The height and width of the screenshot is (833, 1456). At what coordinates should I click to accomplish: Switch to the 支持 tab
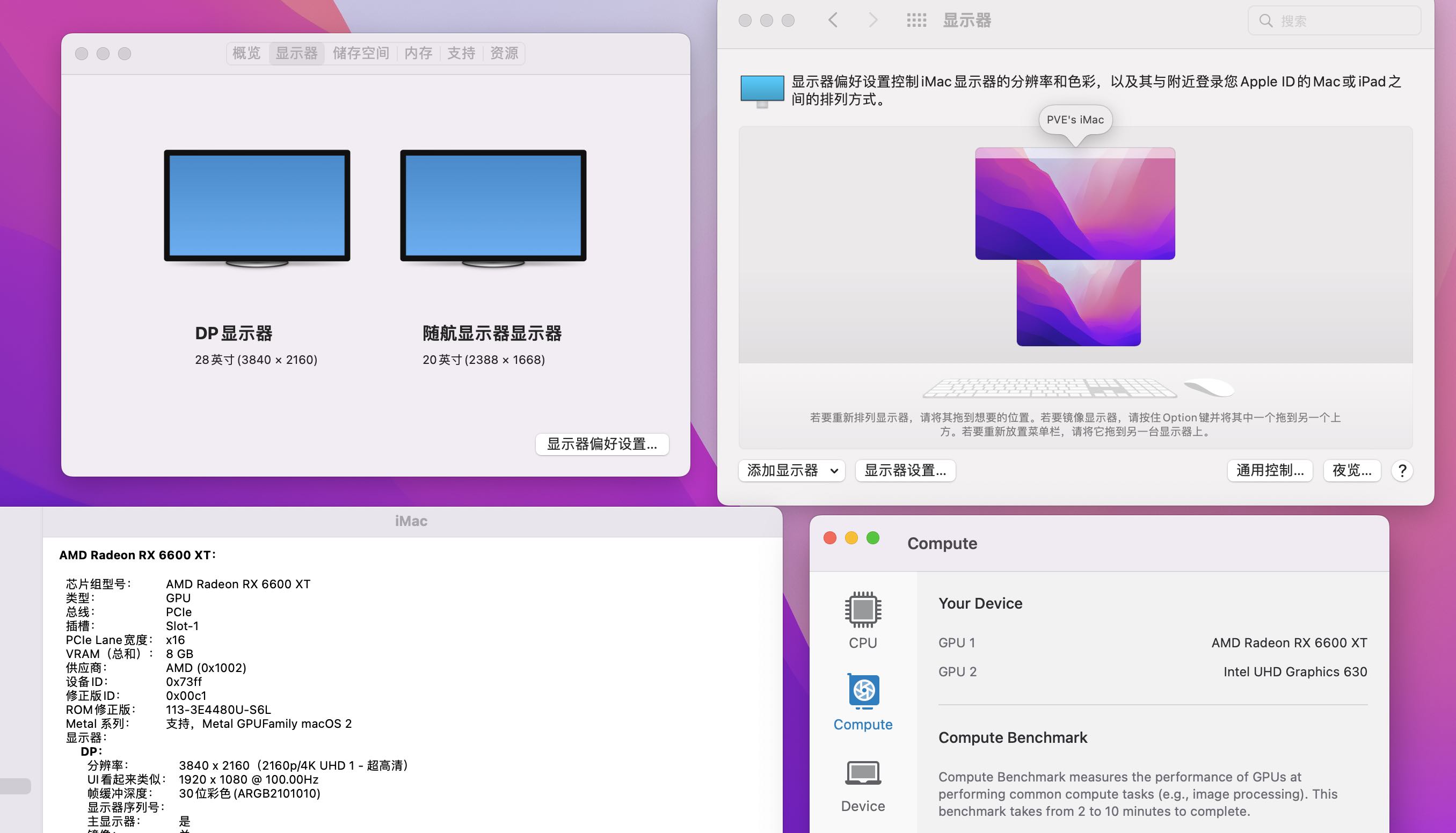[x=461, y=53]
